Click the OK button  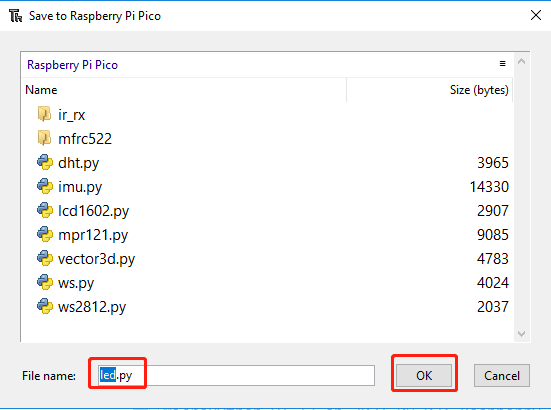pyautogui.click(x=424, y=376)
